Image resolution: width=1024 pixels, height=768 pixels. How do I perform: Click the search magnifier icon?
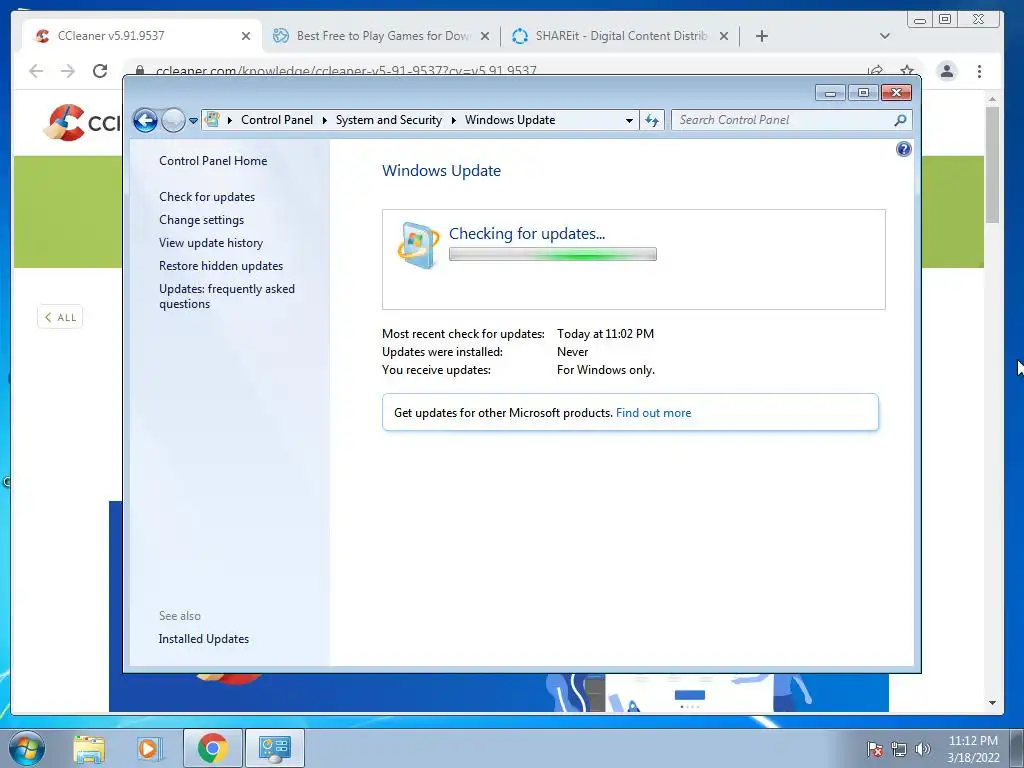(901, 120)
